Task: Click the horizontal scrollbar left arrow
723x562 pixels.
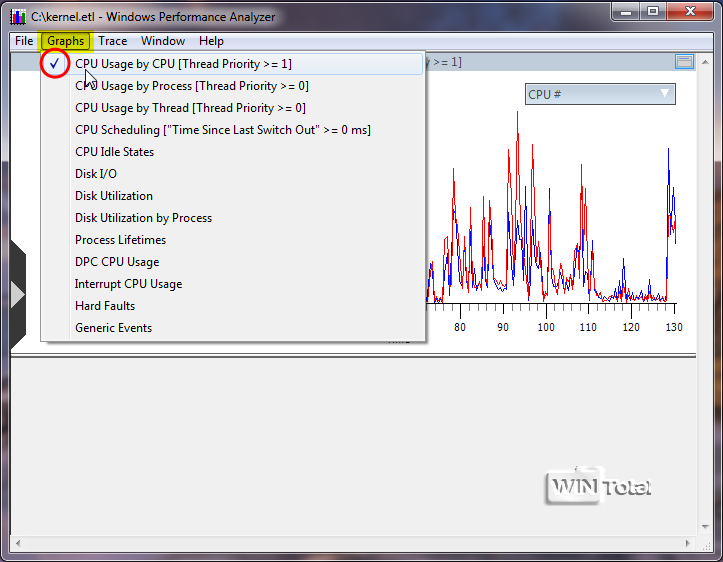Action: (18, 543)
